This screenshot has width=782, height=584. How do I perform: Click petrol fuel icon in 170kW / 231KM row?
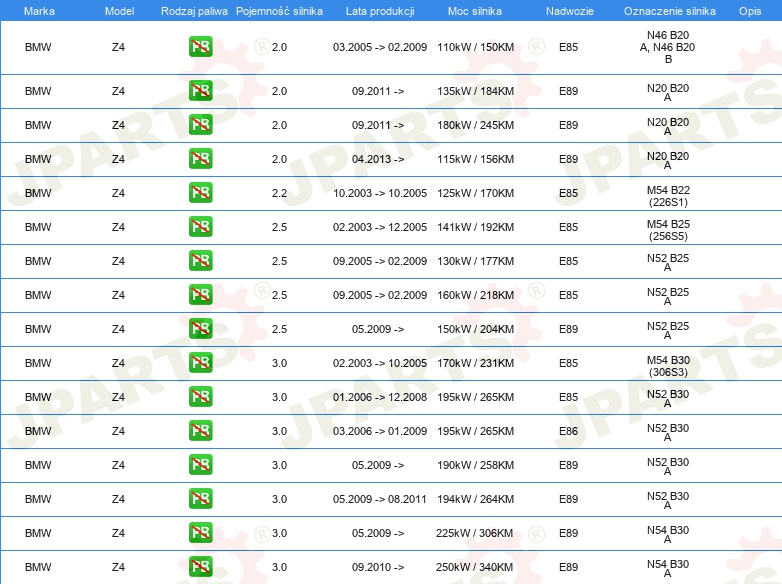200,363
